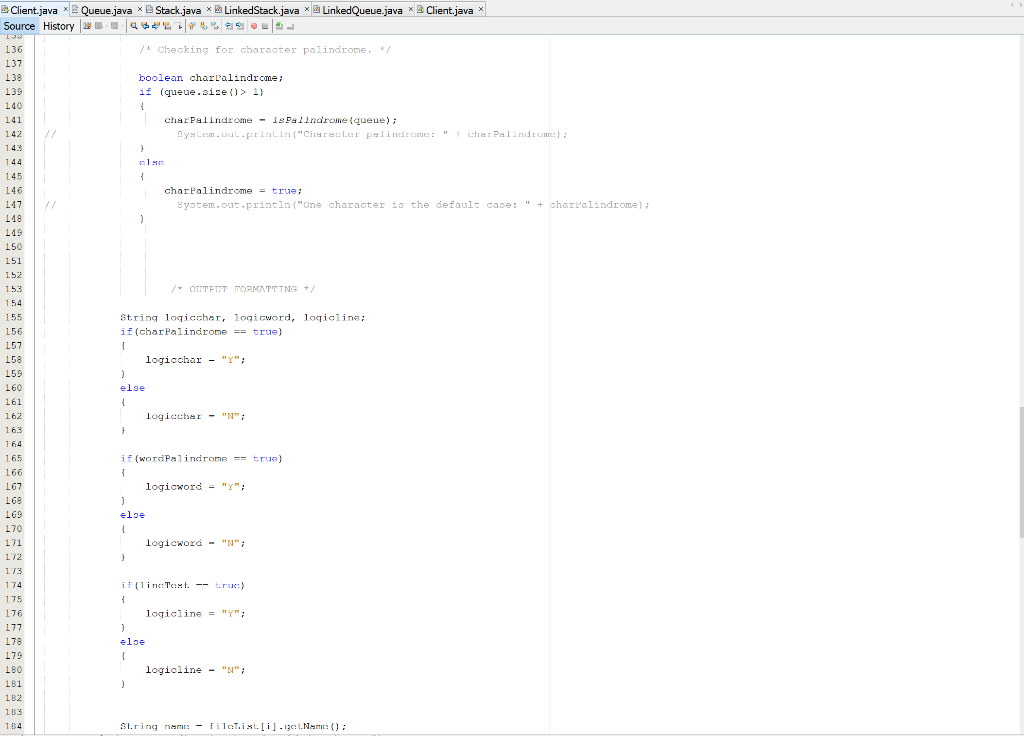Open the Stack.java tab
This screenshot has height=736, width=1024.
point(178,10)
